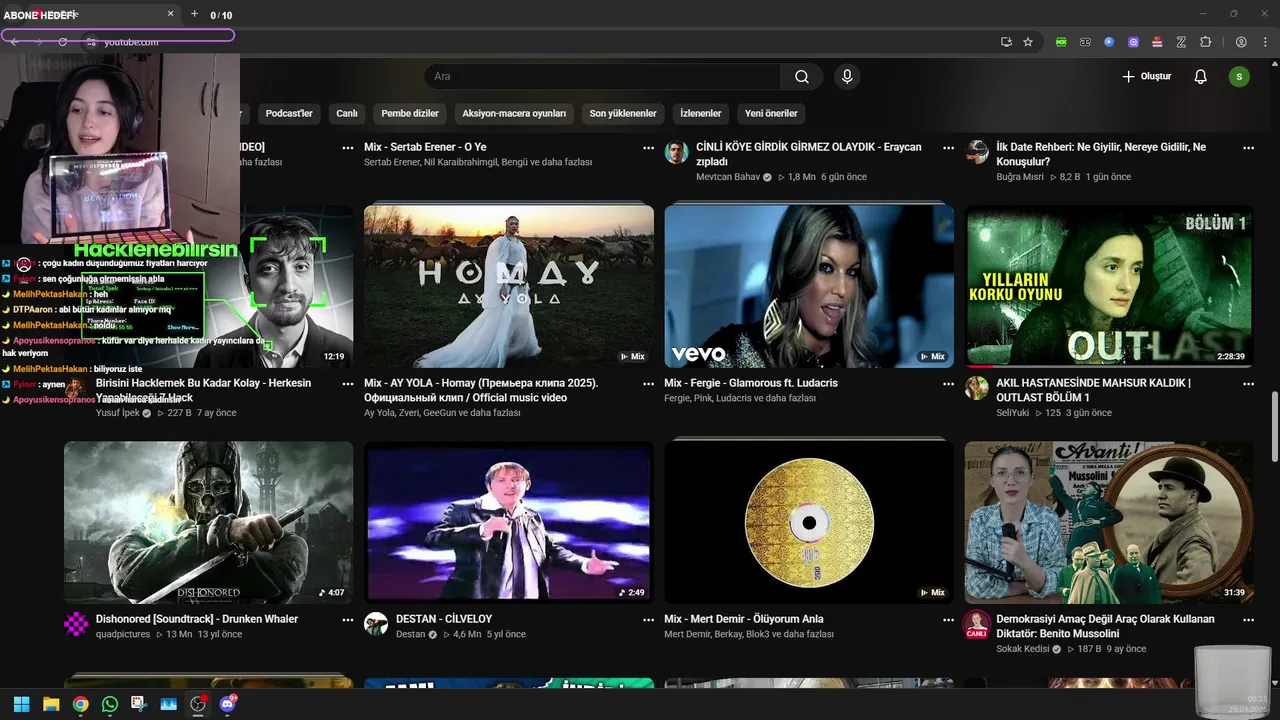
Task: Open the blue circle extension icon
Action: [x=1109, y=42]
